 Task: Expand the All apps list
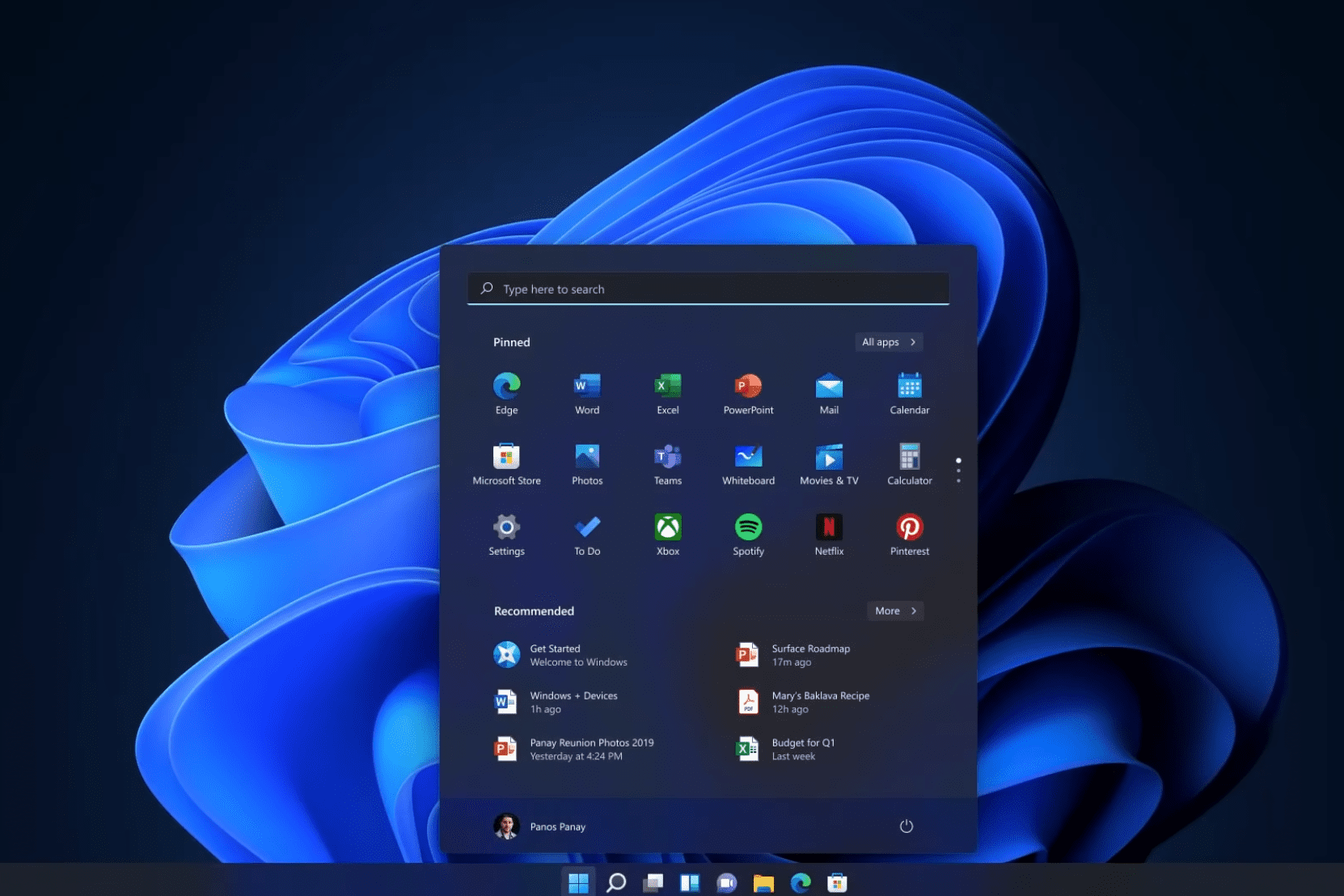coord(889,342)
